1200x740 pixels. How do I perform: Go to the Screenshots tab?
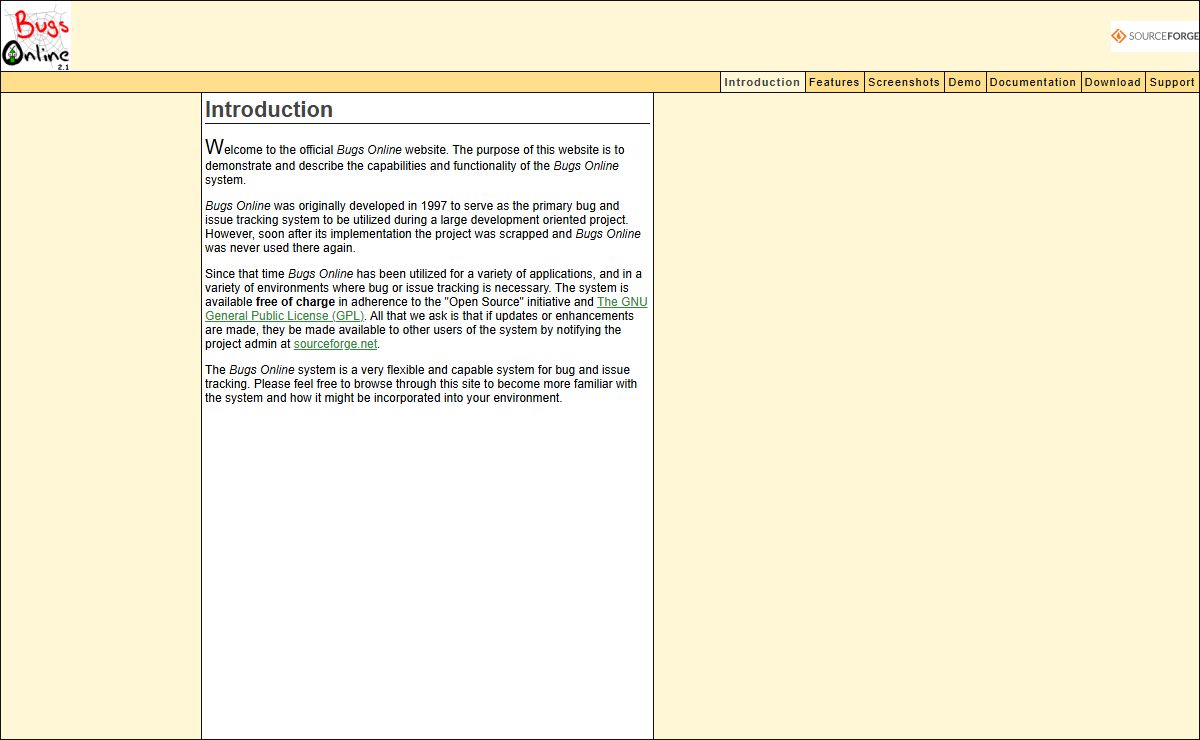click(x=904, y=82)
